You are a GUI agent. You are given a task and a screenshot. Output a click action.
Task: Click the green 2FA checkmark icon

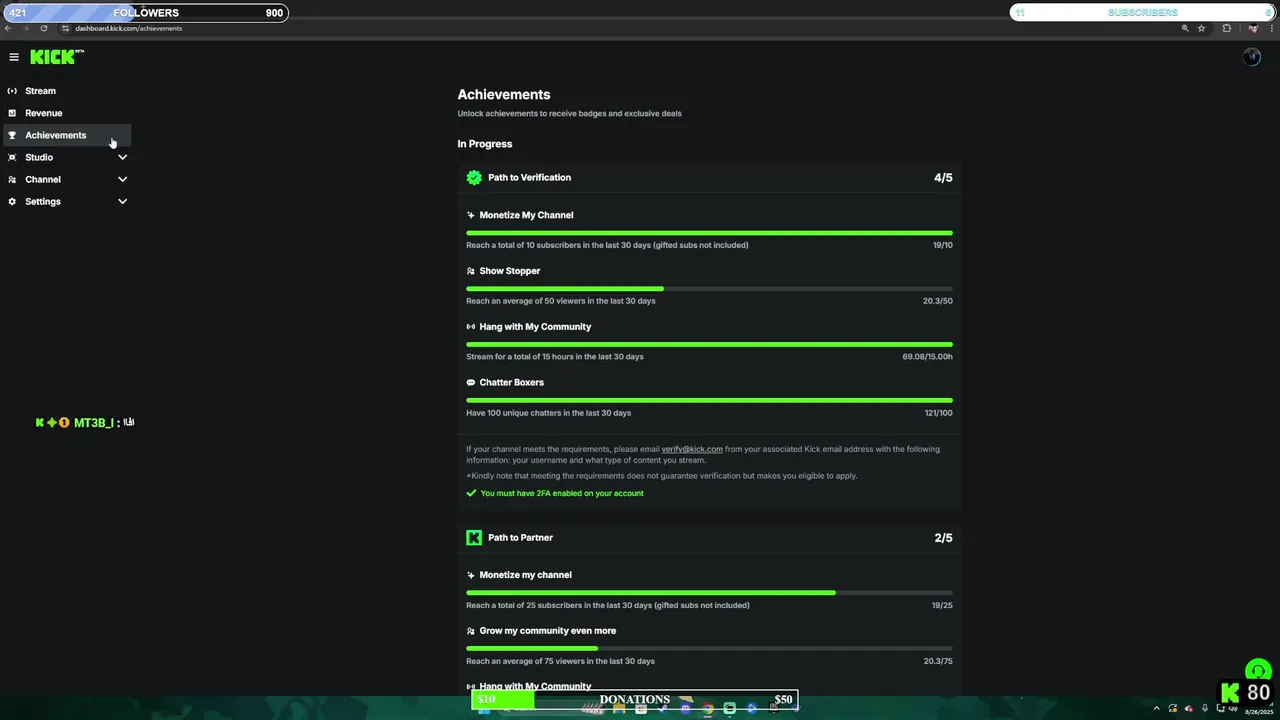point(471,493)
